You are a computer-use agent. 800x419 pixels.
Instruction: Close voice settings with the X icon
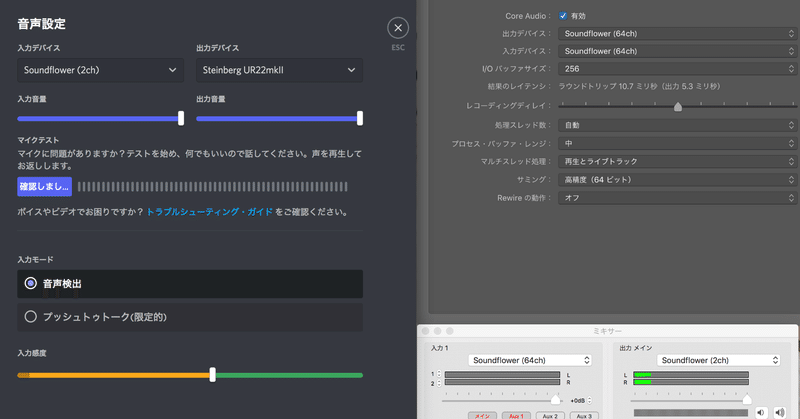pyautogui.click(x=398, y=28)
